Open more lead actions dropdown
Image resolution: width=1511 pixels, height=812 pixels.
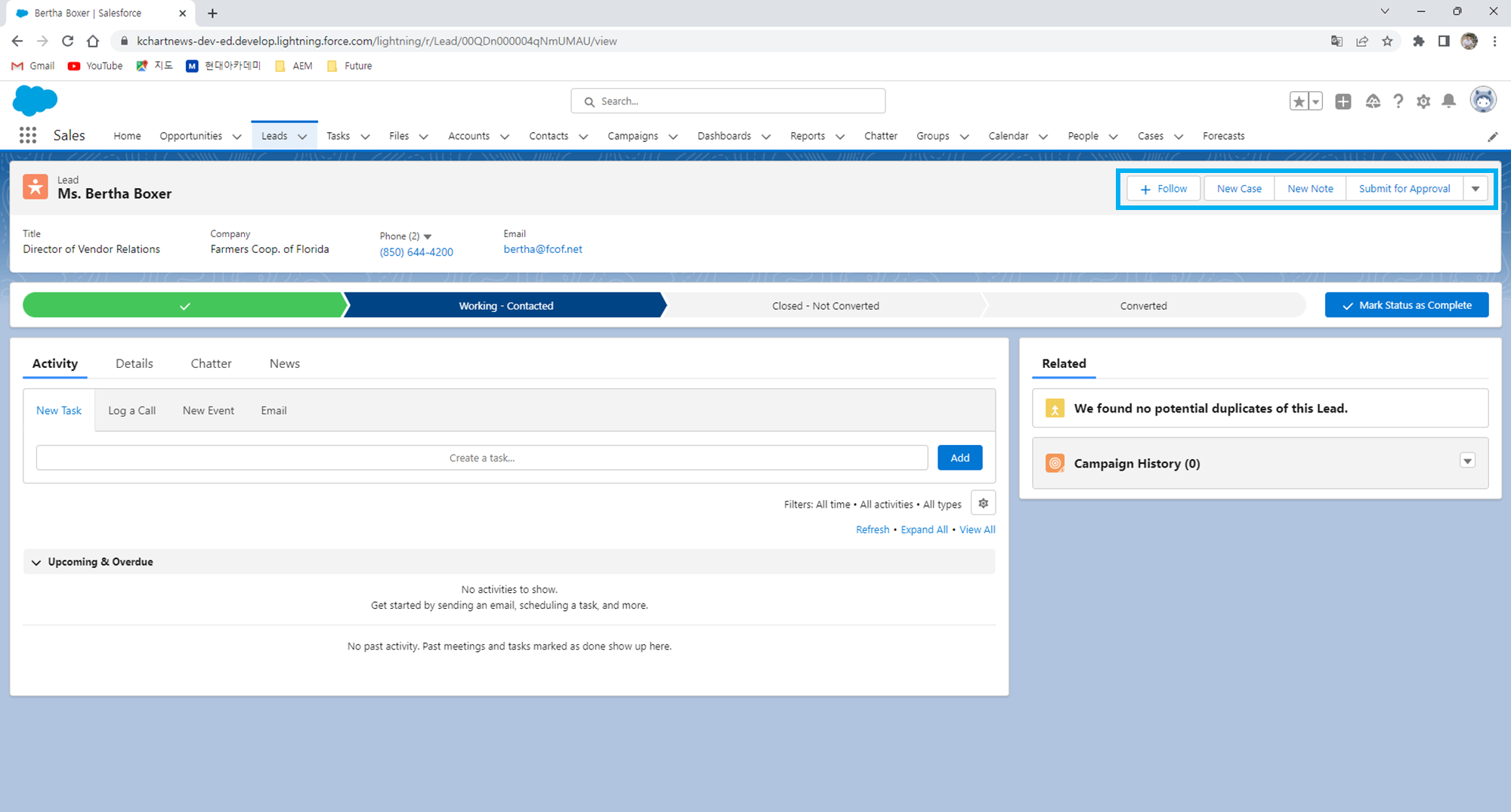(1475, 189)
